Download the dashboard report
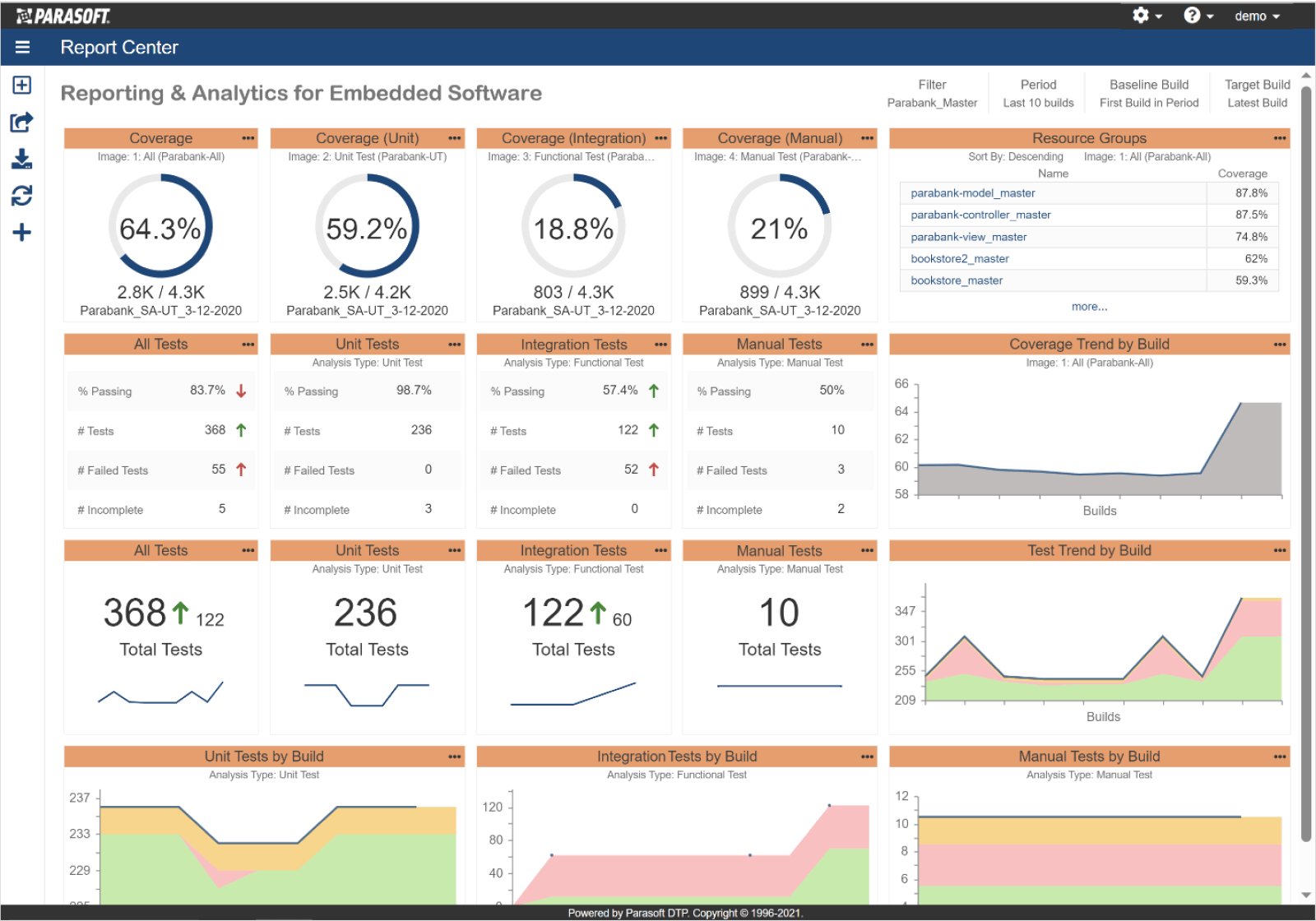 (22, 159)
